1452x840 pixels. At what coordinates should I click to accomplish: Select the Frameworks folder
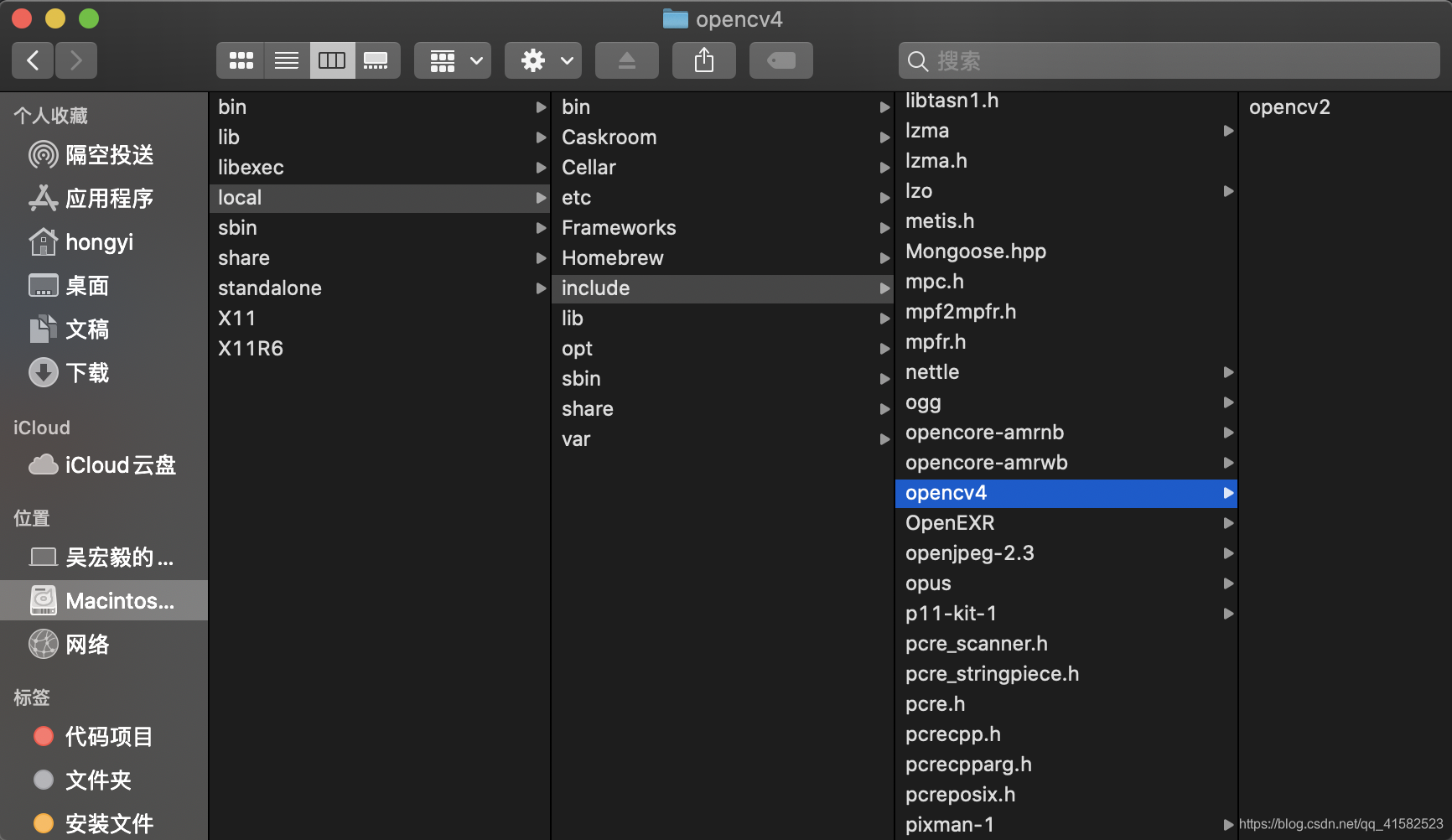[x=723, y=228]
